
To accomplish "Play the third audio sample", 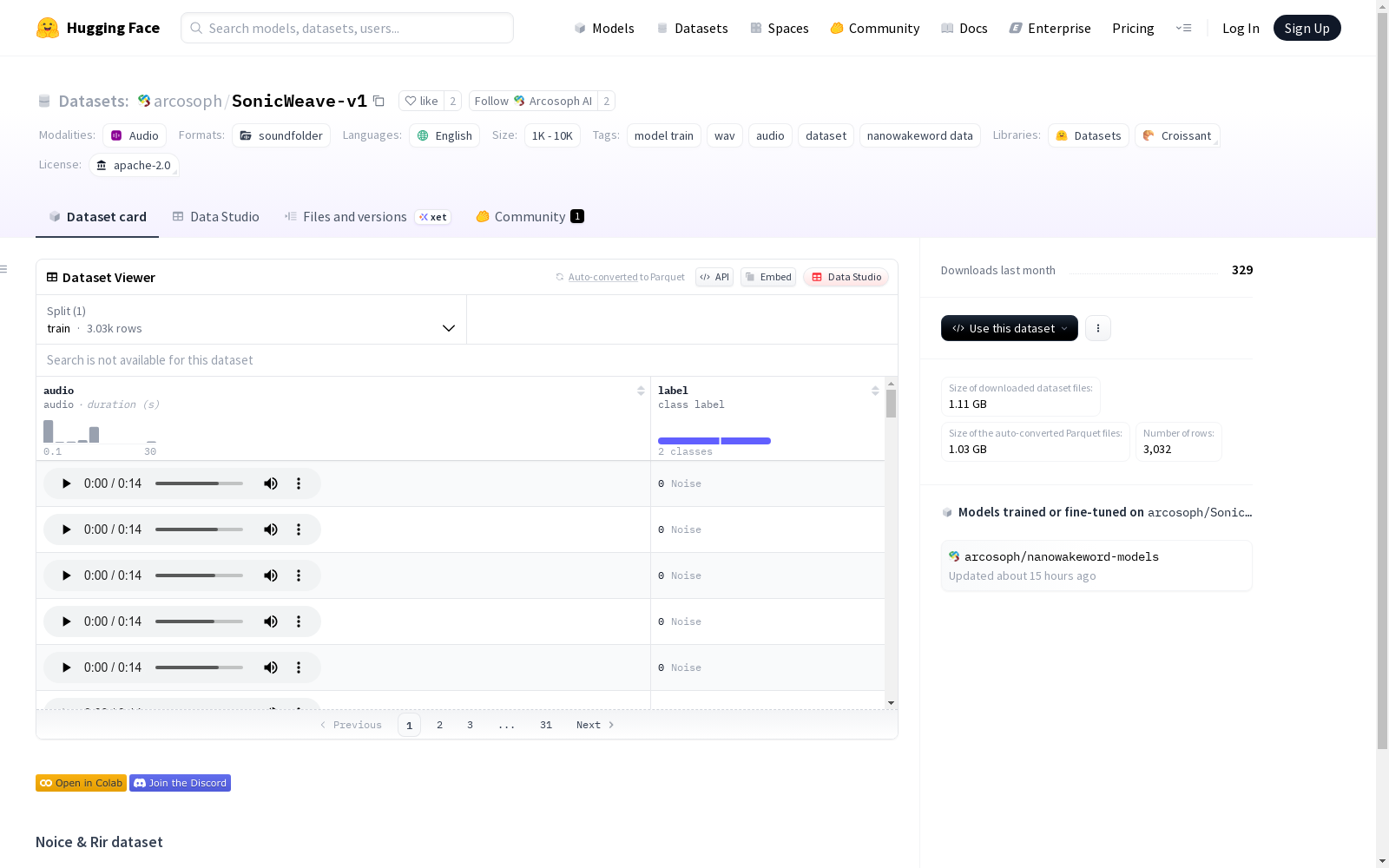I will click(66, 575).
